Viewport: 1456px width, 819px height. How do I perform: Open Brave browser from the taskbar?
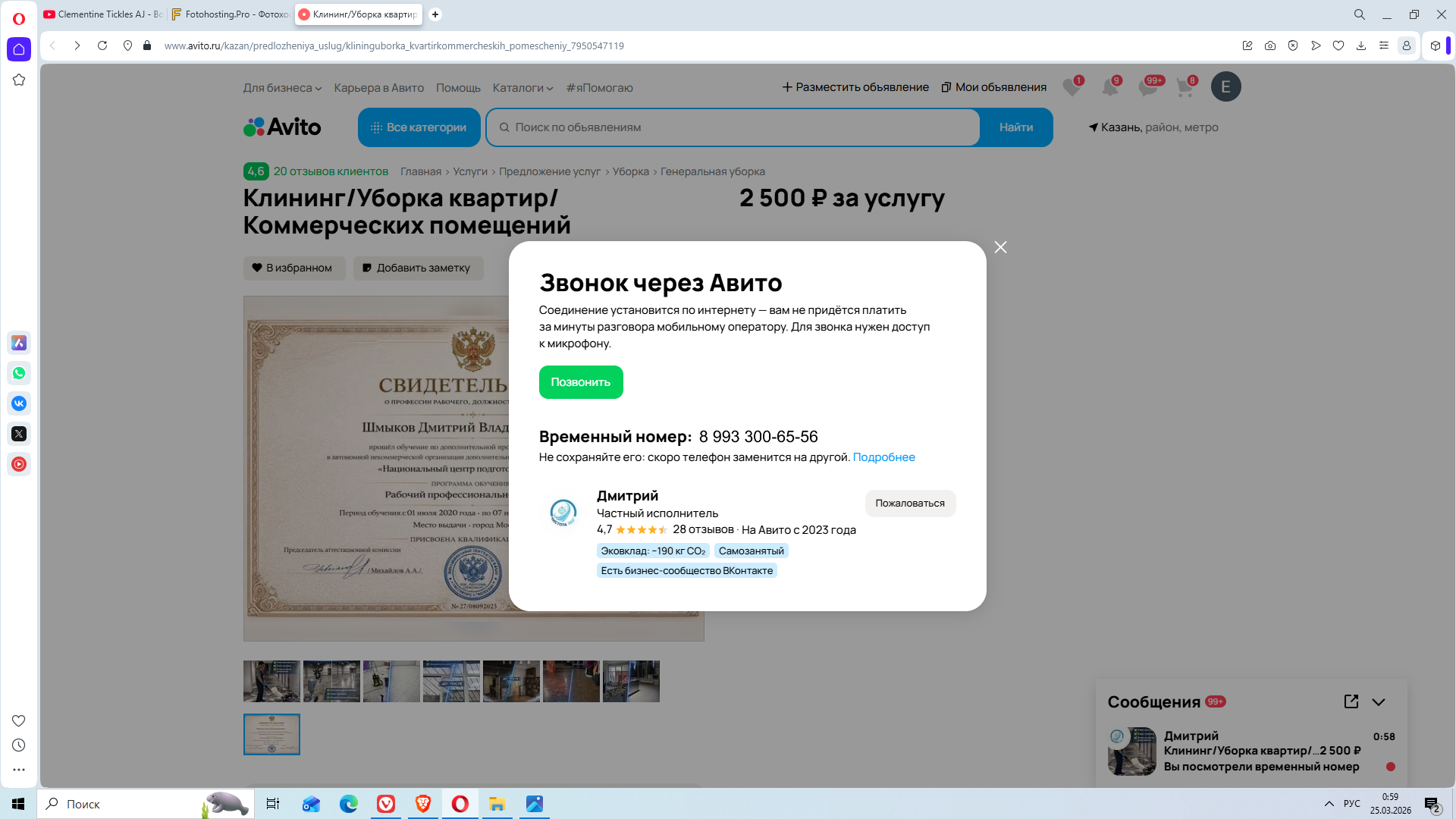tap(423, 804)
